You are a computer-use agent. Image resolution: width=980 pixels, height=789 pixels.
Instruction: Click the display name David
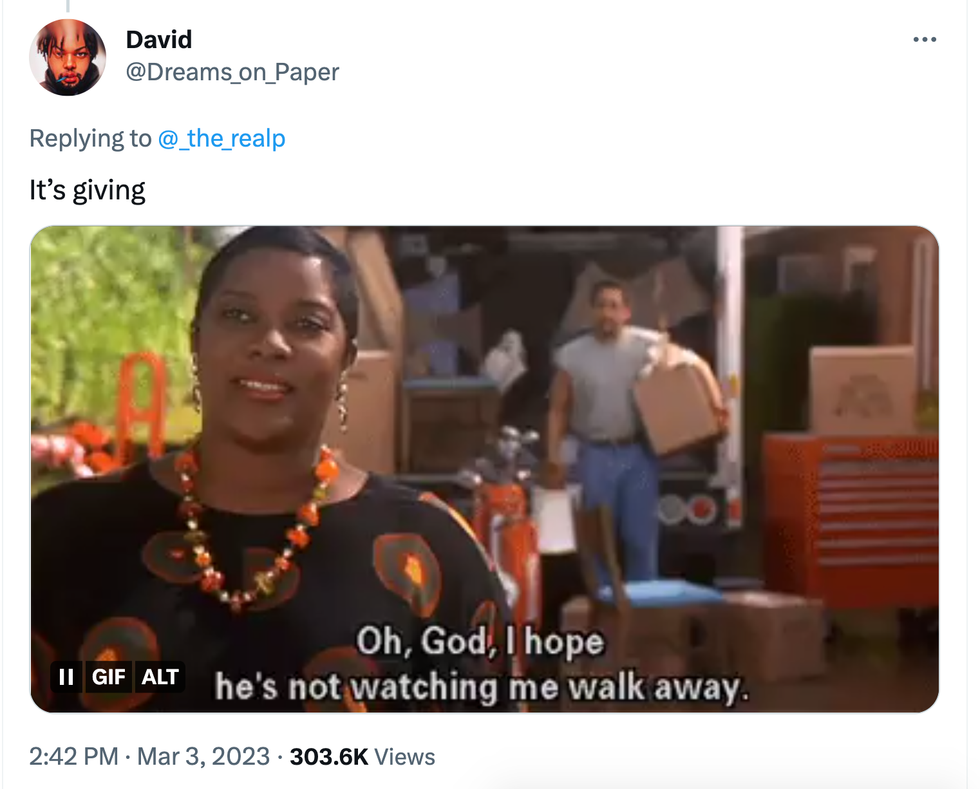[x=159, y=39]
